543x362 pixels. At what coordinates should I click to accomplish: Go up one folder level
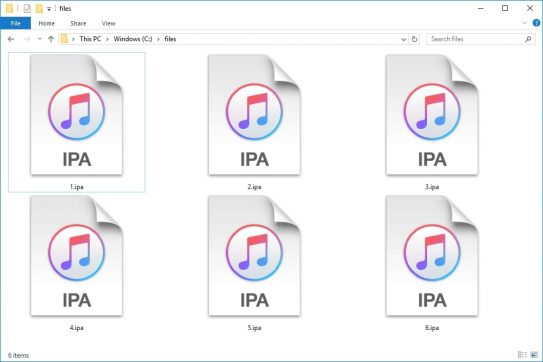click(x=51, y=39)
